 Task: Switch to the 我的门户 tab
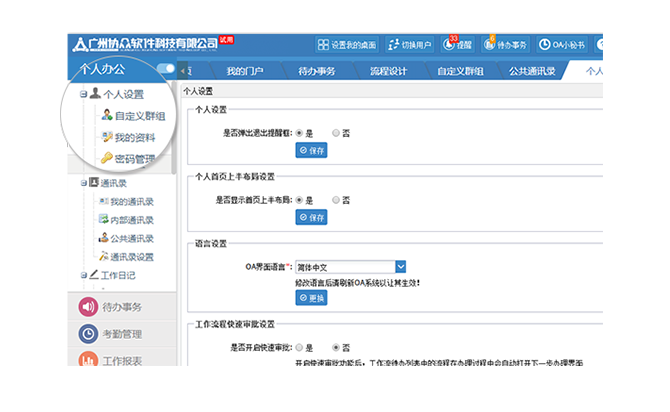coord(244,71)
